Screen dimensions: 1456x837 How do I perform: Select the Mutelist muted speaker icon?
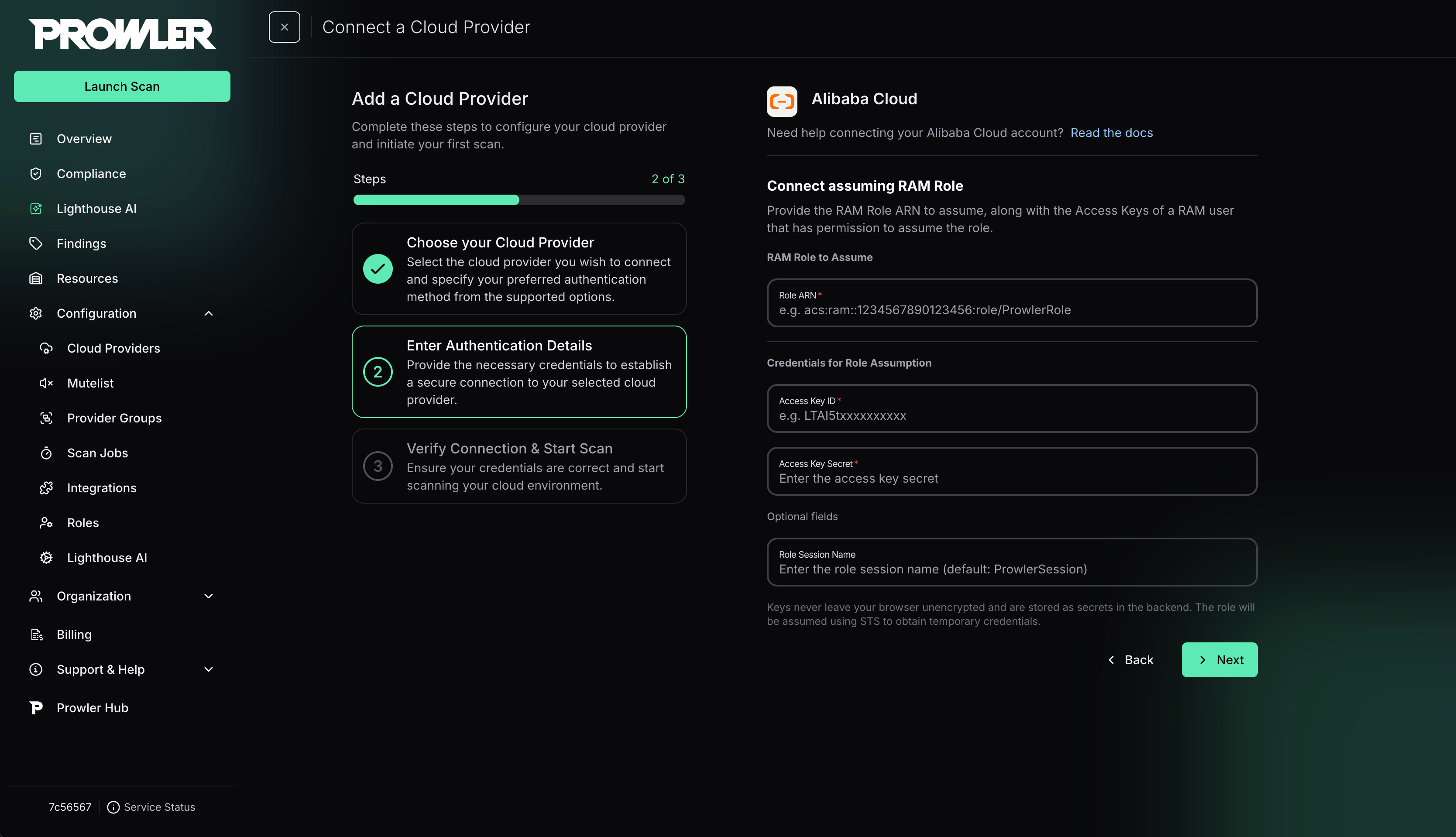click(46, 383)
